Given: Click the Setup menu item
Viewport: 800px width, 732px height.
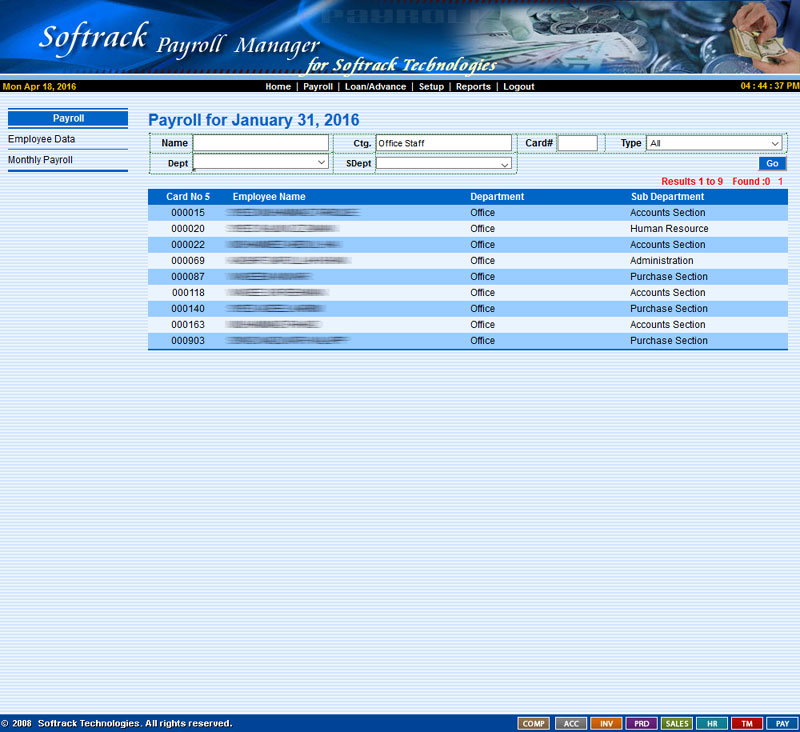Looking at the screenshot, I should tap(431, 87).
